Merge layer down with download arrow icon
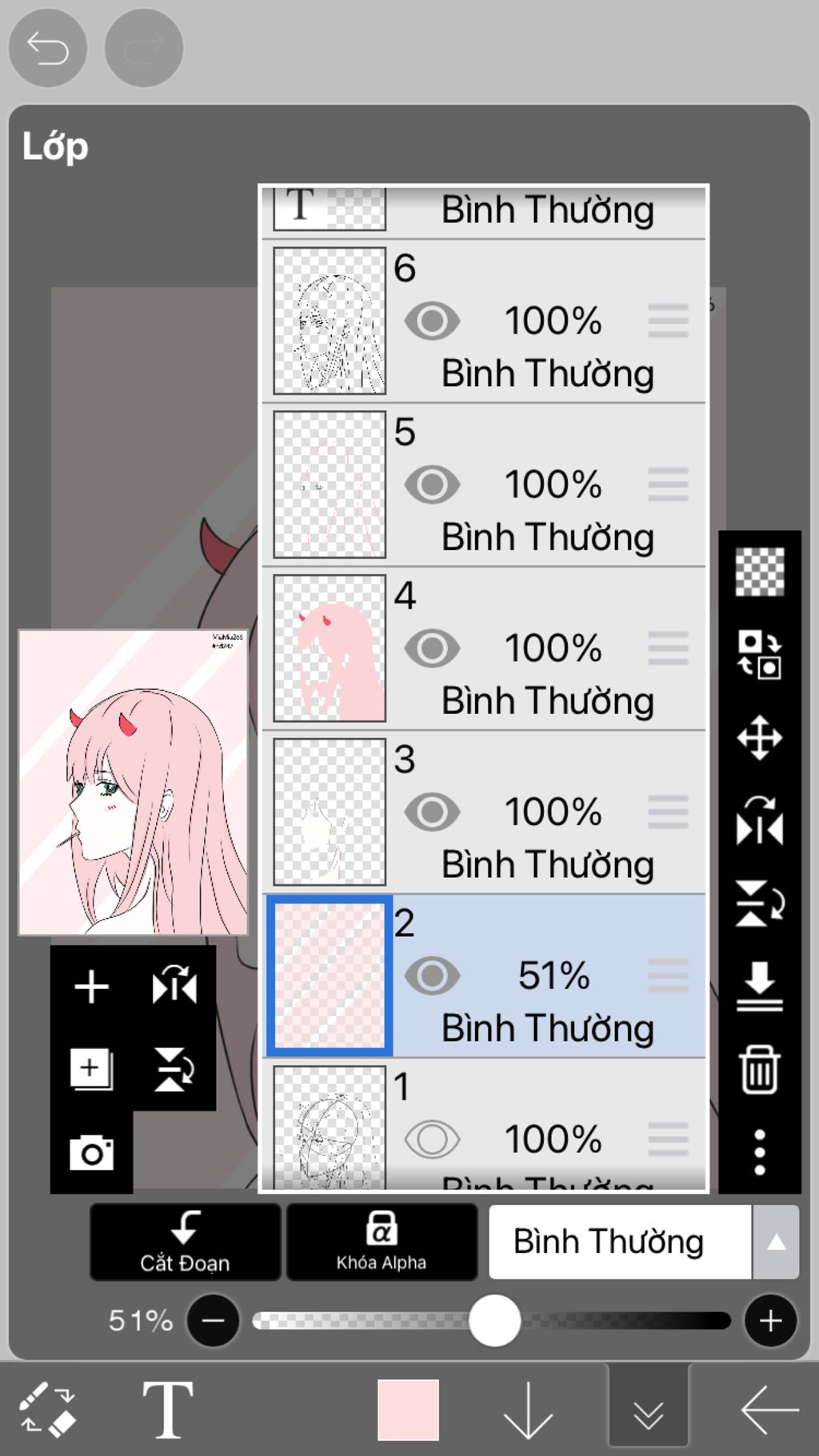Viewport: 819px width, 1456px height. click(759, 986)
